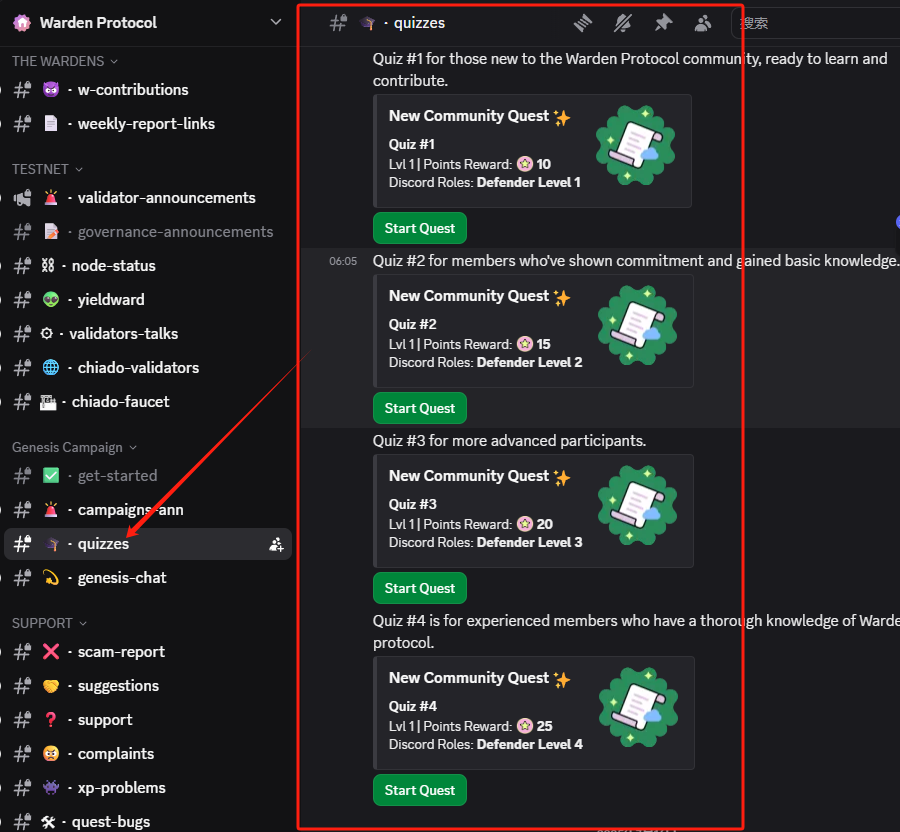Image resolution: width=900 pixels, height=832 pixels.
Task: Click the notification bell icon in header
Action: click(x=623, y=23)
